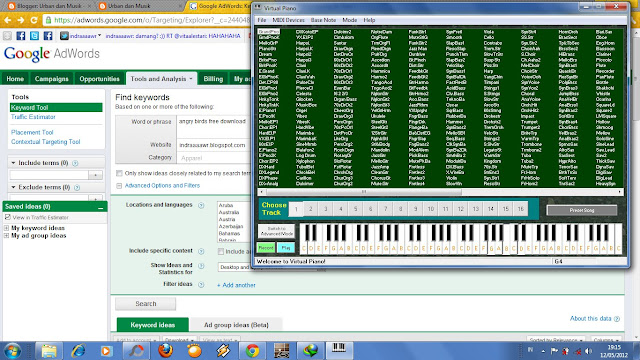Screen dimensions: 640x360
Task: Collapse the Include terms section
Action: (x=13, y=163)
